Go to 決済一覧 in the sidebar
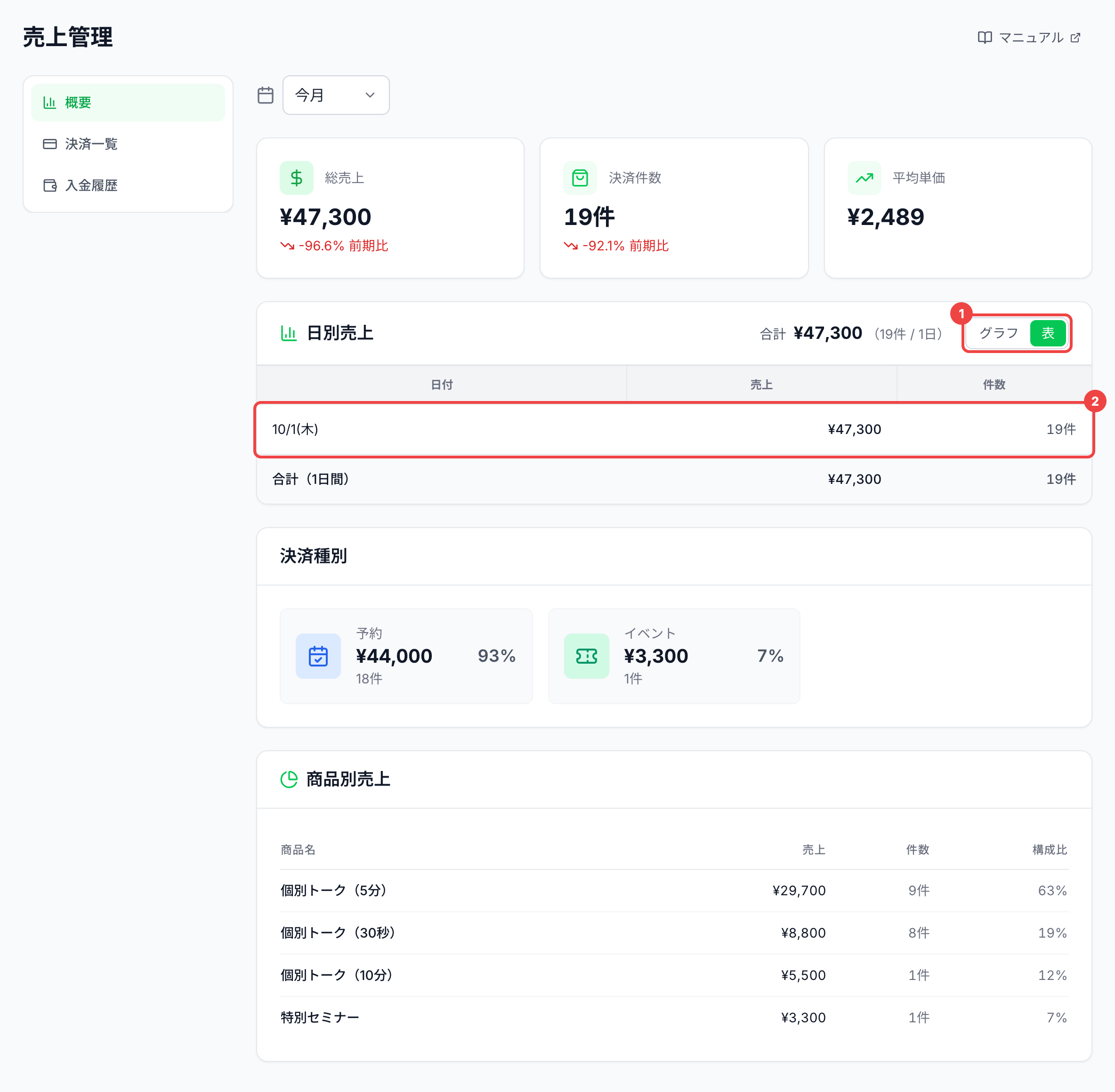This screenshot has width=1115, height=1092. (128, 144)
